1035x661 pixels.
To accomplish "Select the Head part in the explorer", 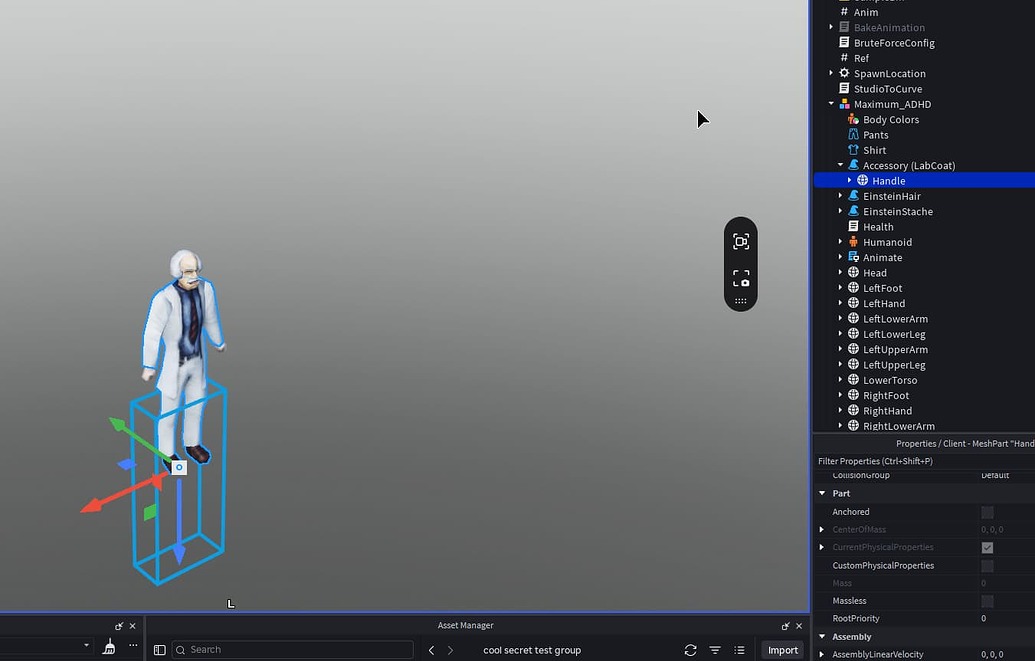I will 875,273.
